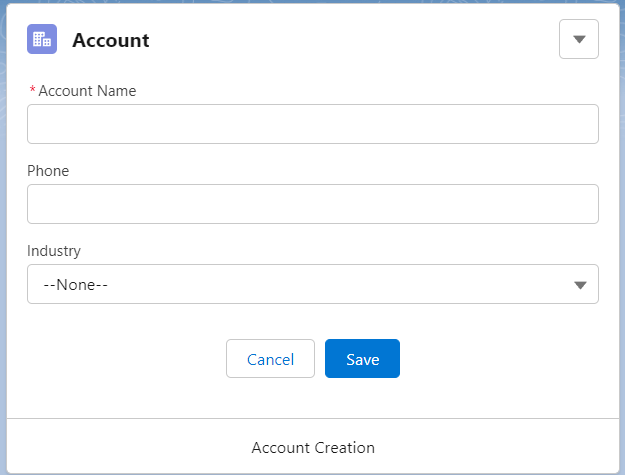The image size is (625, 475).
Task: Click blank space between Industry and buttons
Action: [x=313, y=321]
